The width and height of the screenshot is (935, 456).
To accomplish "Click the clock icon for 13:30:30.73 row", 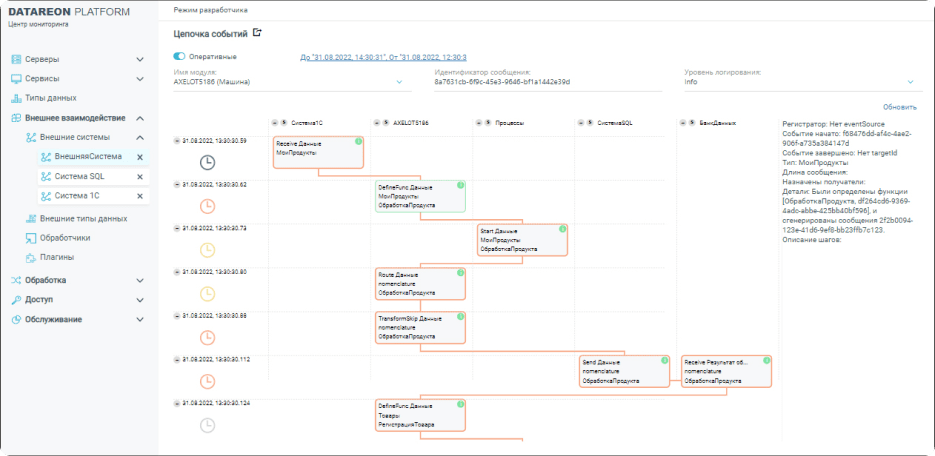I will (207, 250).
